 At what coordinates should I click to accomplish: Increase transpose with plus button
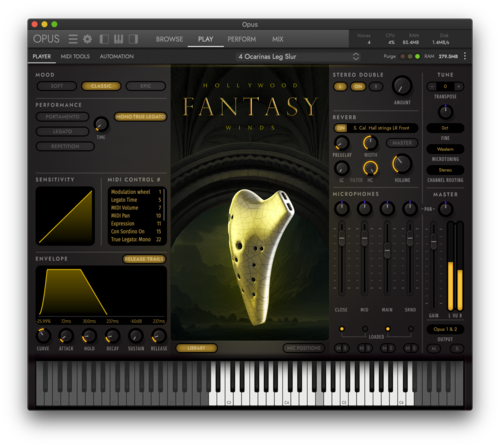tap(459, 86)
